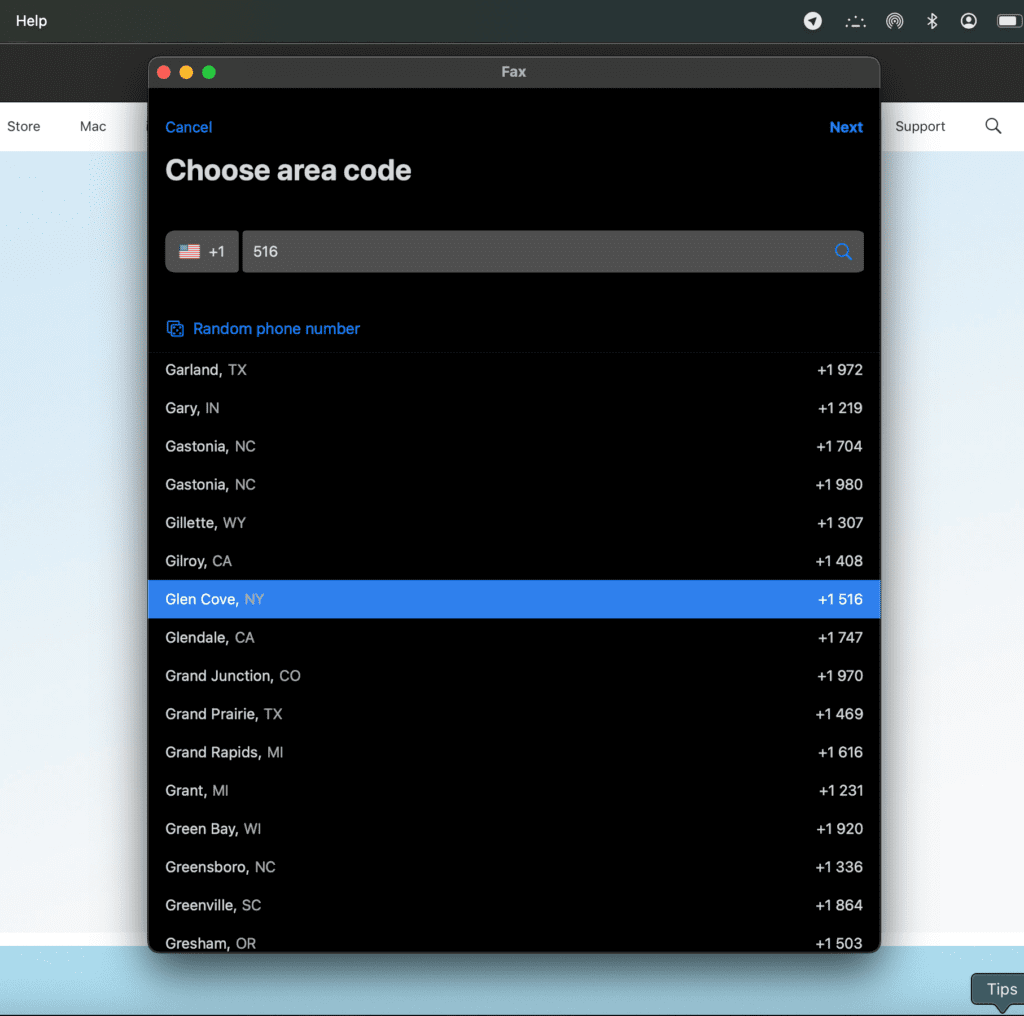Open the Support tab on website
This screenshot has width=1024, height=1016.
tap(920, 126)
